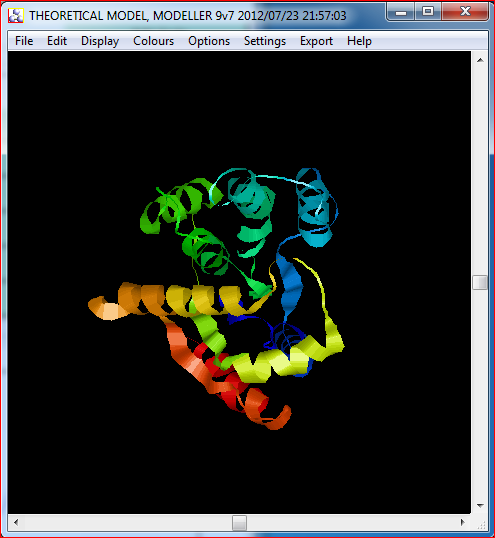This screenshot has width=495, height=538.
Task: Click the horizontal scrollbar right arrow
Action: (463, 523)
